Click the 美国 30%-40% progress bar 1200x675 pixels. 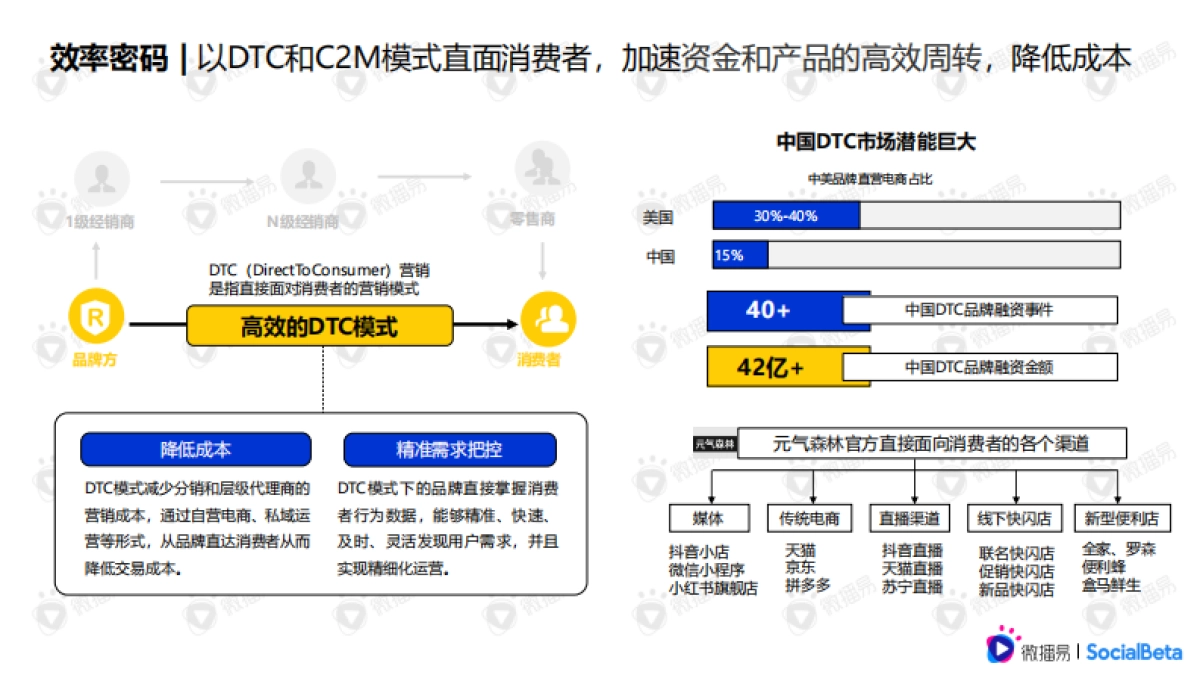tap(785, 215)
